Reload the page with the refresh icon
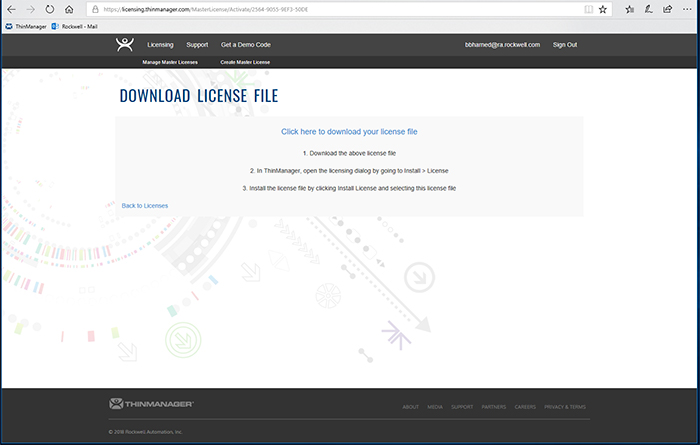 [50, 9]
